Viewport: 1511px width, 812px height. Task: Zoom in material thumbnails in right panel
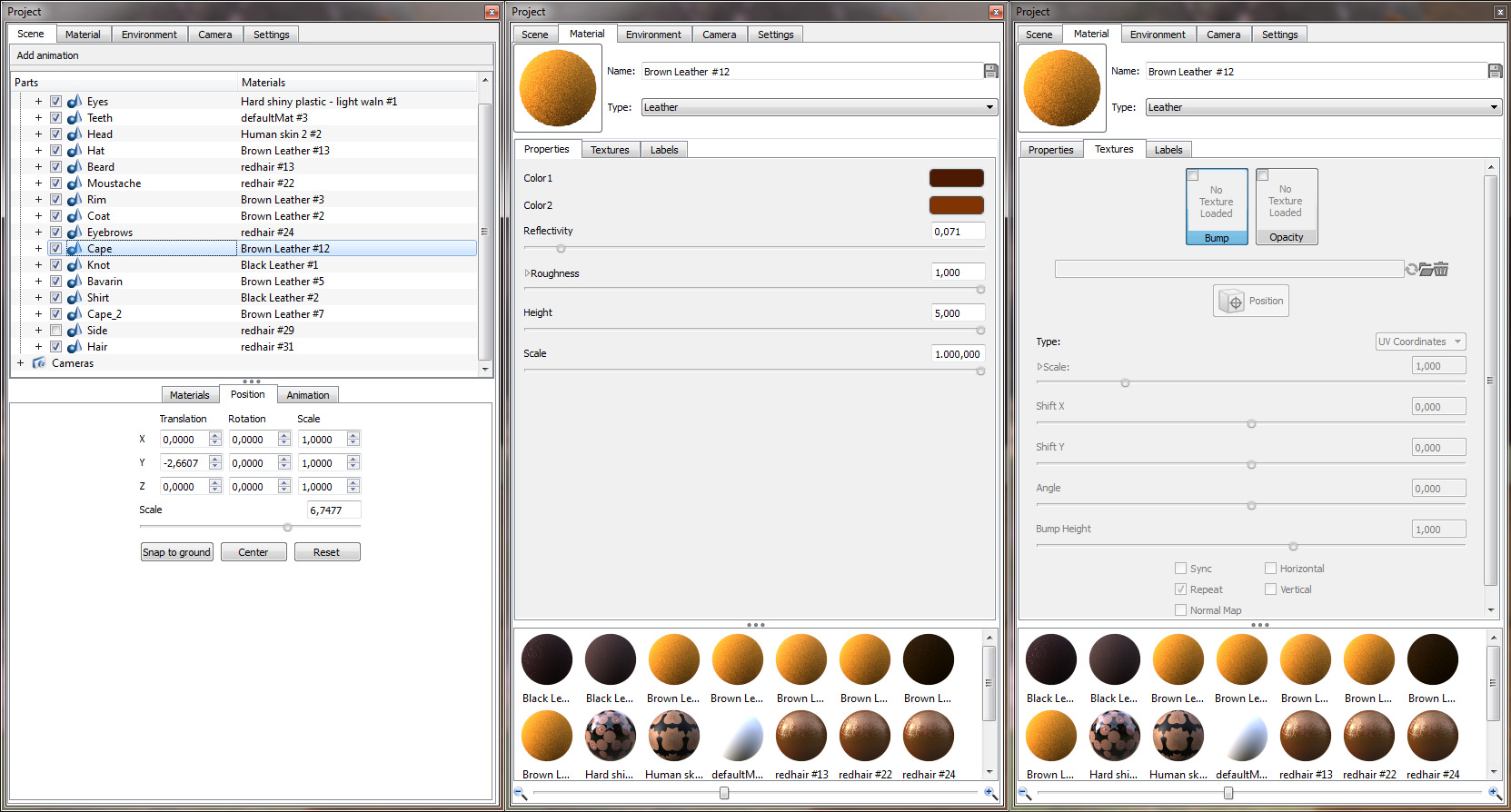pyautogui.click(x=1493, y=793)
